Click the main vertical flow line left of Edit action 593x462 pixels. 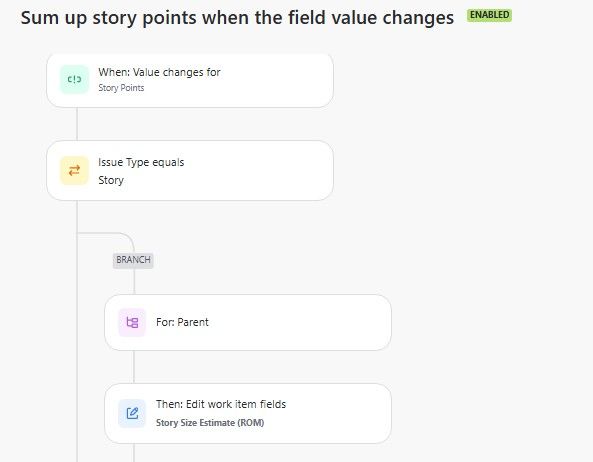tap(77, 413)
